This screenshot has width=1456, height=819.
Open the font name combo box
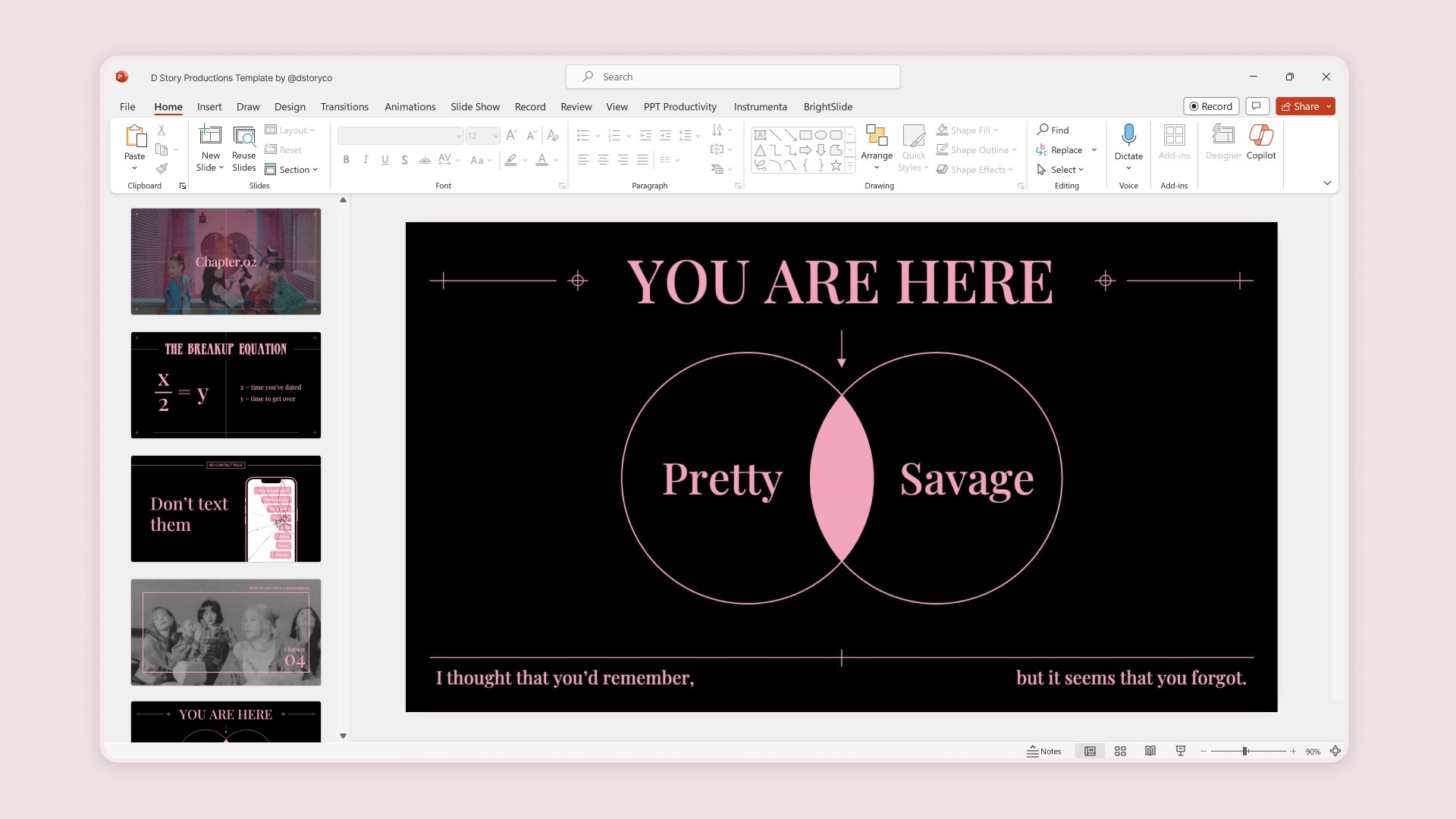point(400,136)
